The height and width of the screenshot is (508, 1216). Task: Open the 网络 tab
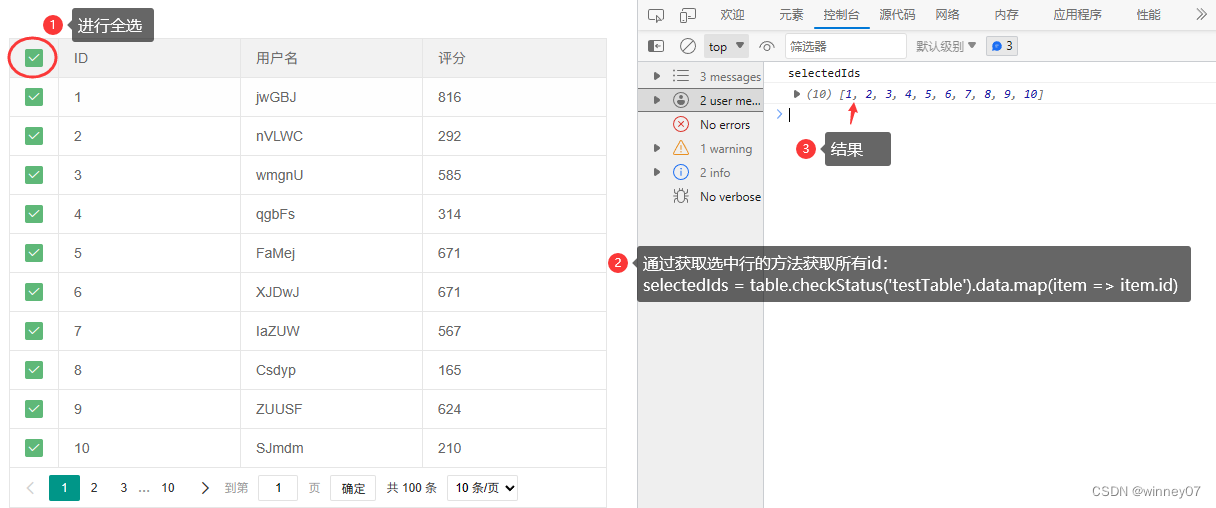(x=947, y=15)
